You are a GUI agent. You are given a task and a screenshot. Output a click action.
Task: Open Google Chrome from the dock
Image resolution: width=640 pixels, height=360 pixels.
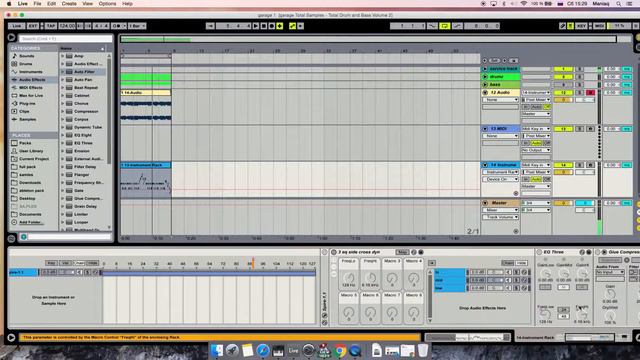pos(340,351)
